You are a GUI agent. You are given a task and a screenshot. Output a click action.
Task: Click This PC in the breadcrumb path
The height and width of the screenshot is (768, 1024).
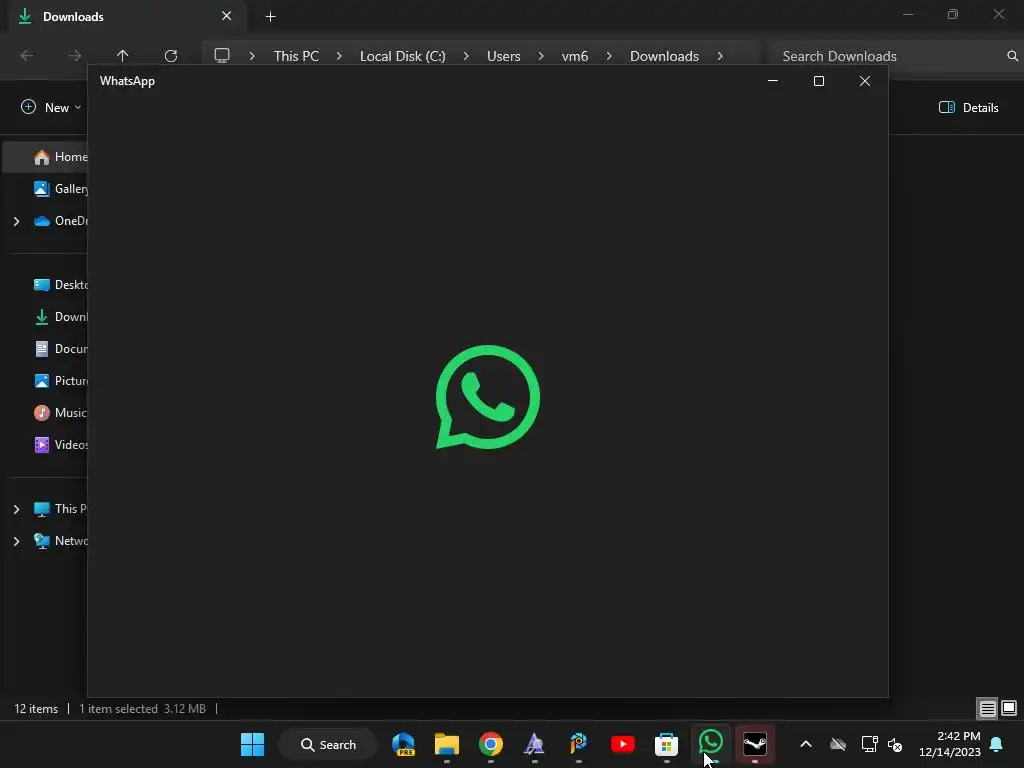pos(296,56)
